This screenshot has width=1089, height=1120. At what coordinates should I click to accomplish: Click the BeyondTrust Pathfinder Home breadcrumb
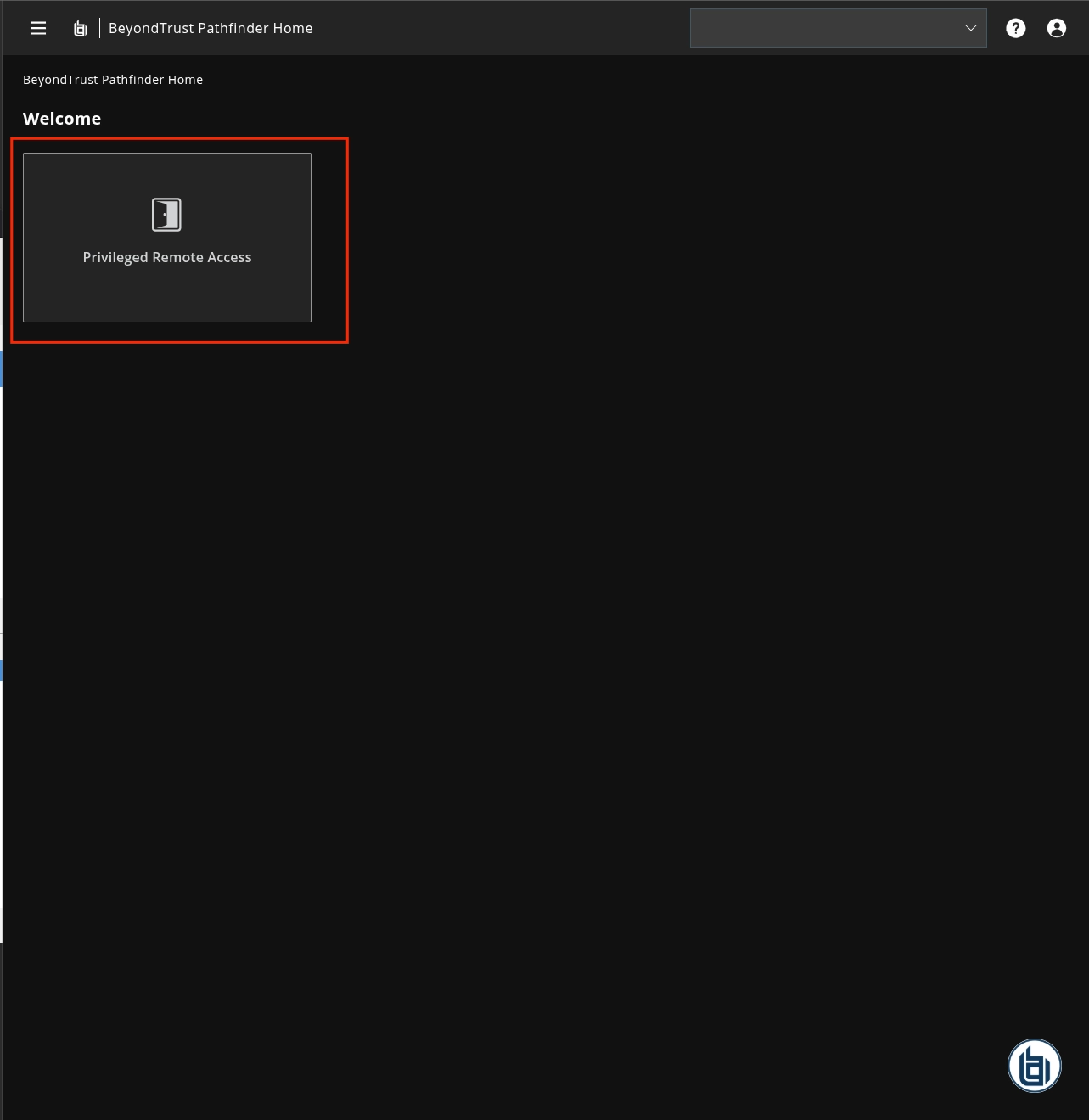click(x=113, y=79)
